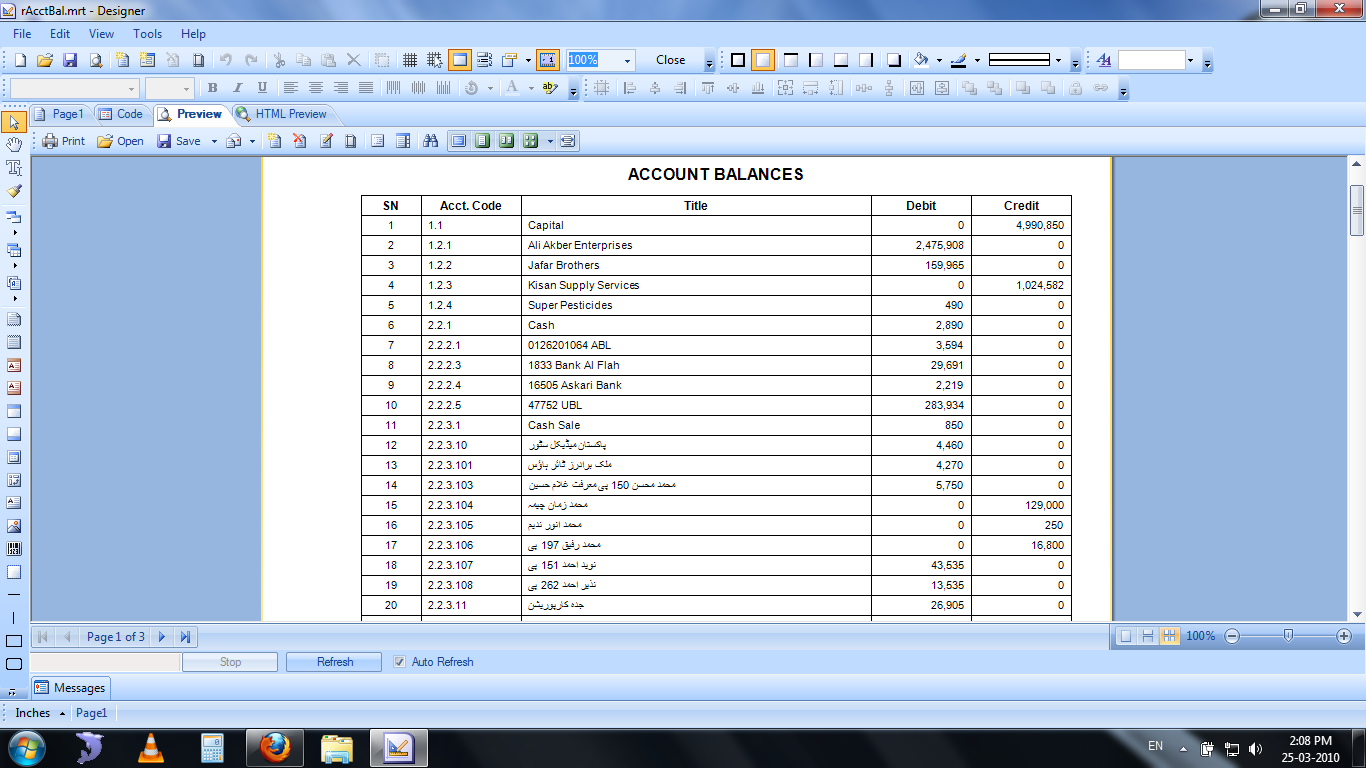This screenshot has height=768, width=1366.
Task: Click the Refresh button
Action: pos(334,662)
